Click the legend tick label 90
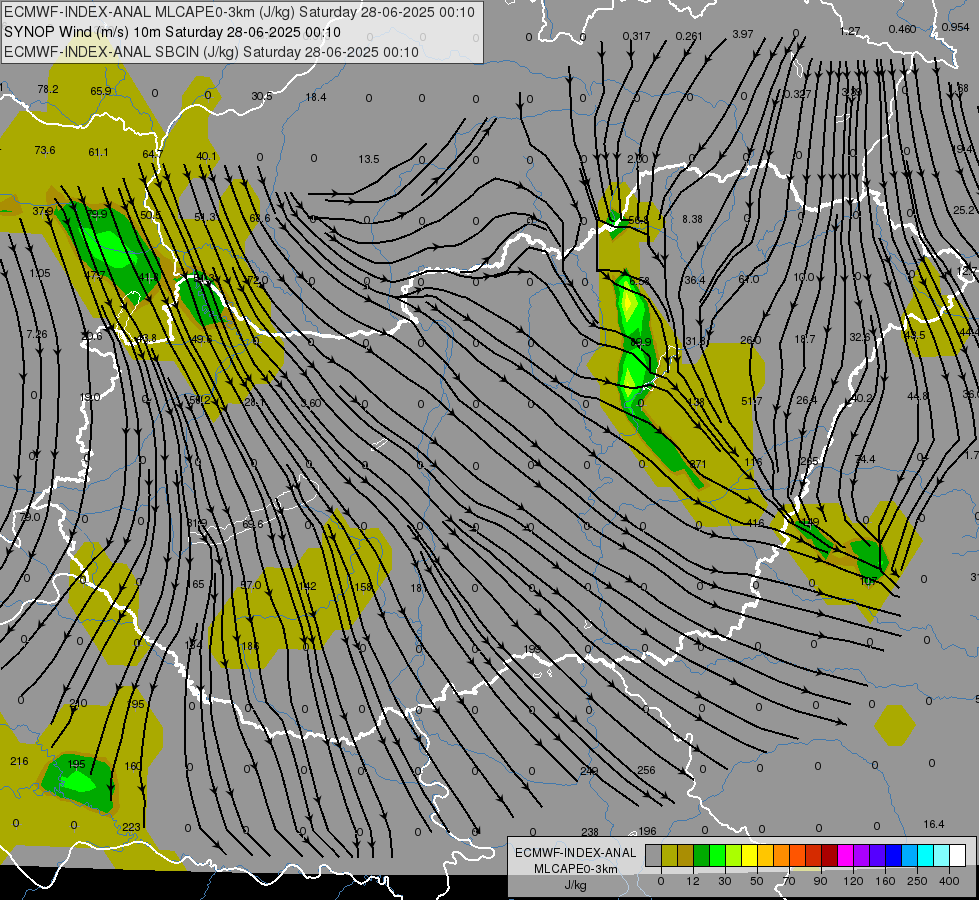The width and height of the screenshot is (979, 900). coord(821,881)
